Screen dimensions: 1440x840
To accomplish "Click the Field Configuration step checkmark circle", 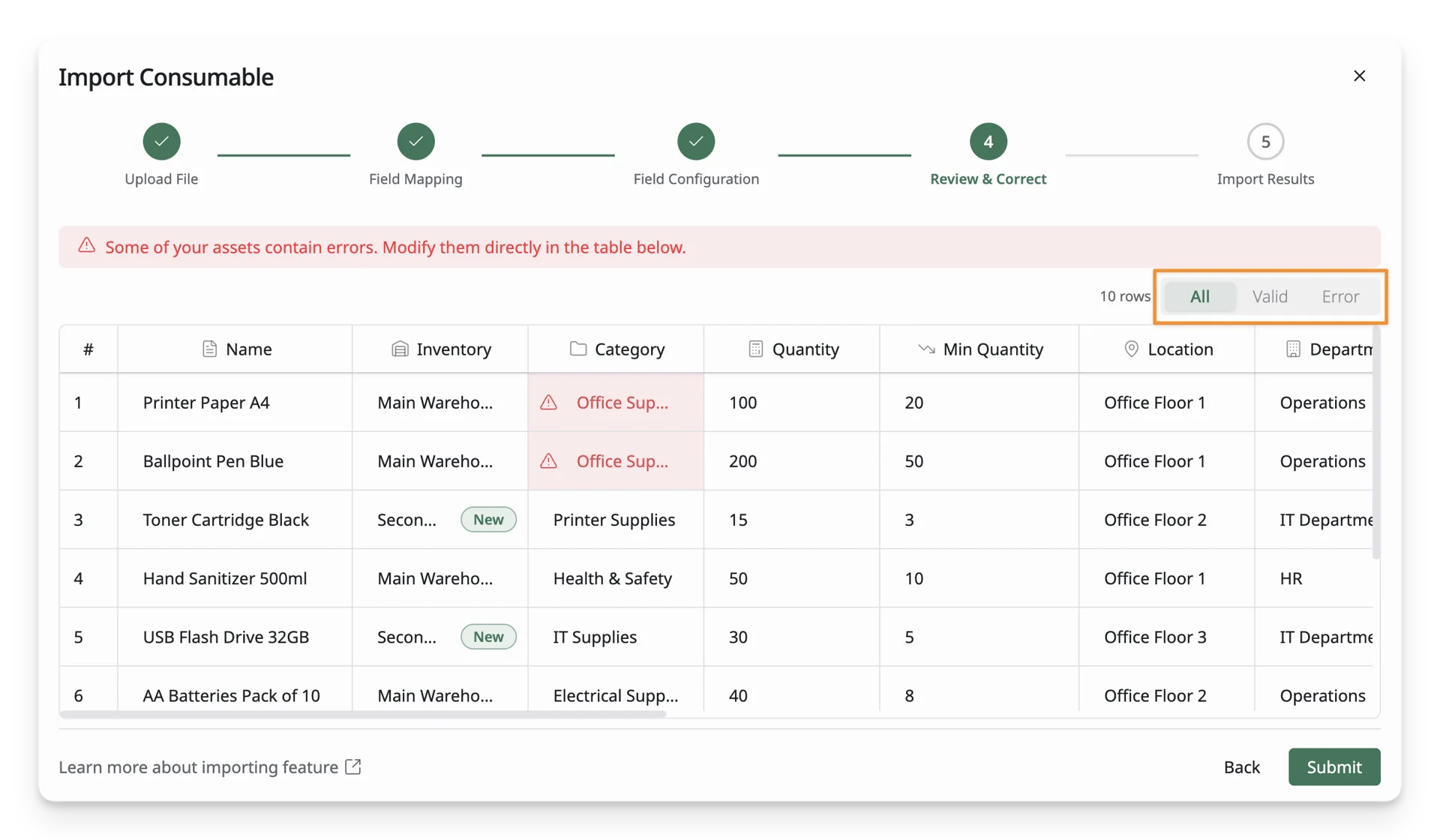I will [696, 141].
